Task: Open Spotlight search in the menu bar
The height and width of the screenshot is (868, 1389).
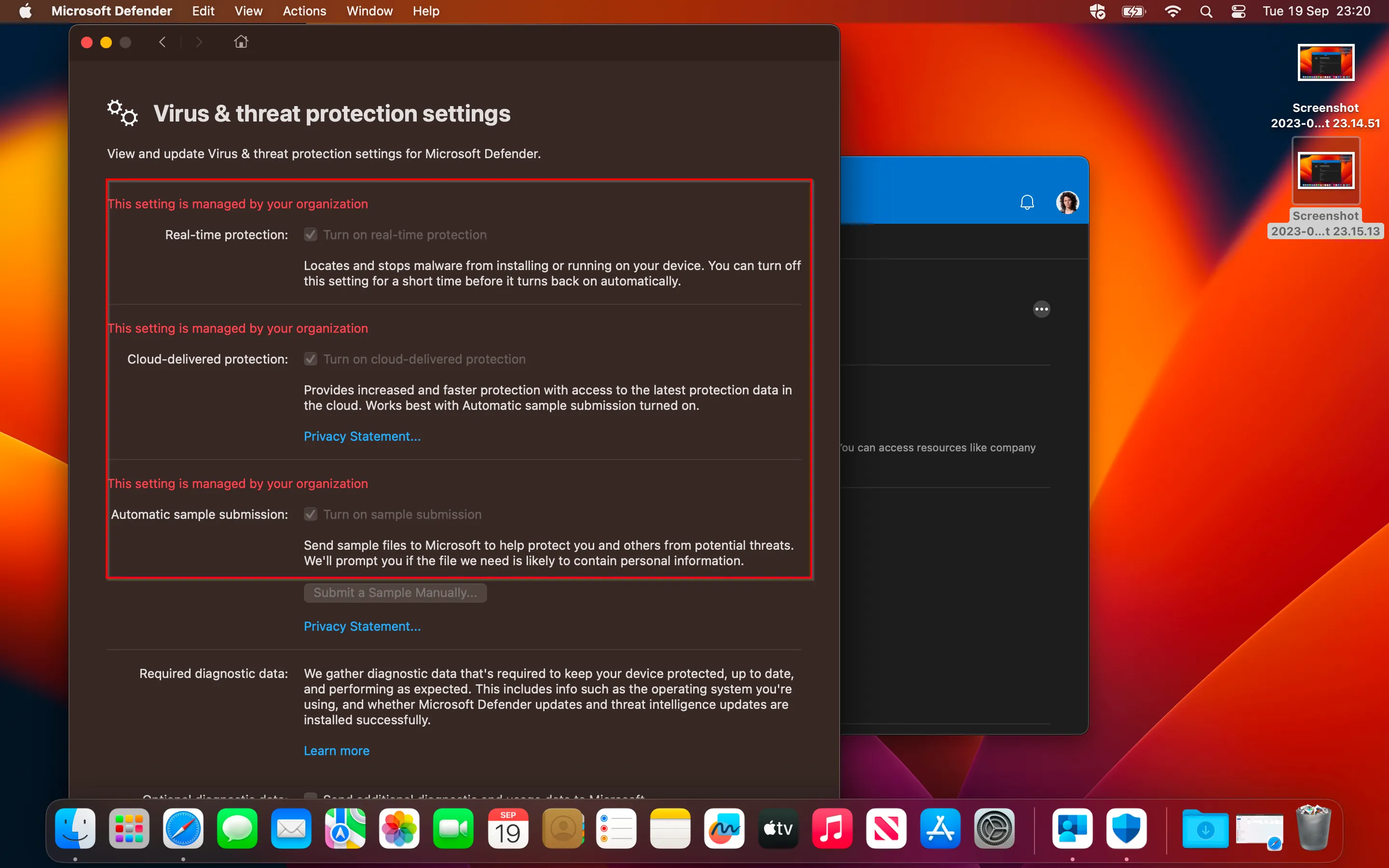Action: pyautogui.click(x=1206, y=11)
